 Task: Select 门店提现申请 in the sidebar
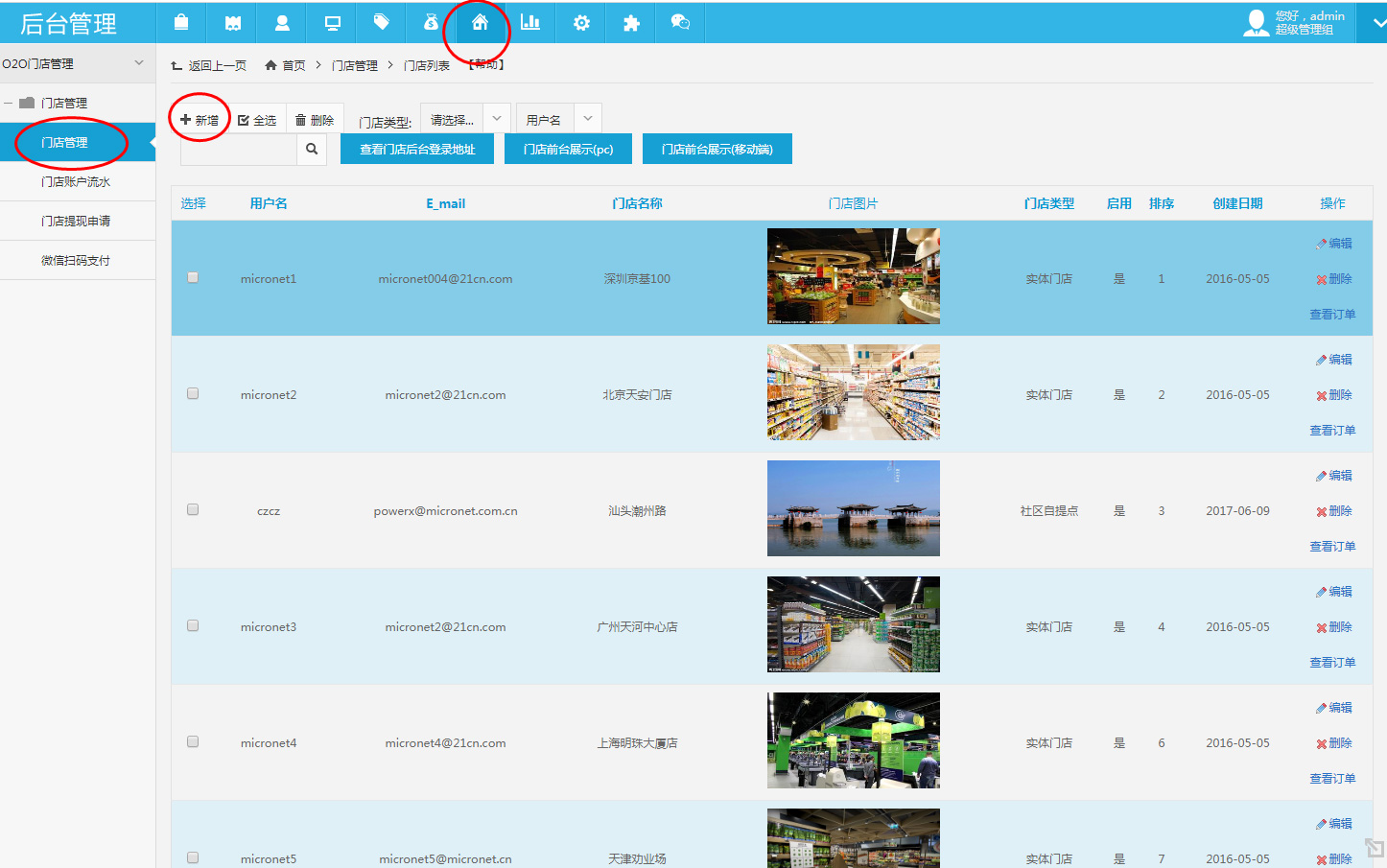click(x=78, y=221)
